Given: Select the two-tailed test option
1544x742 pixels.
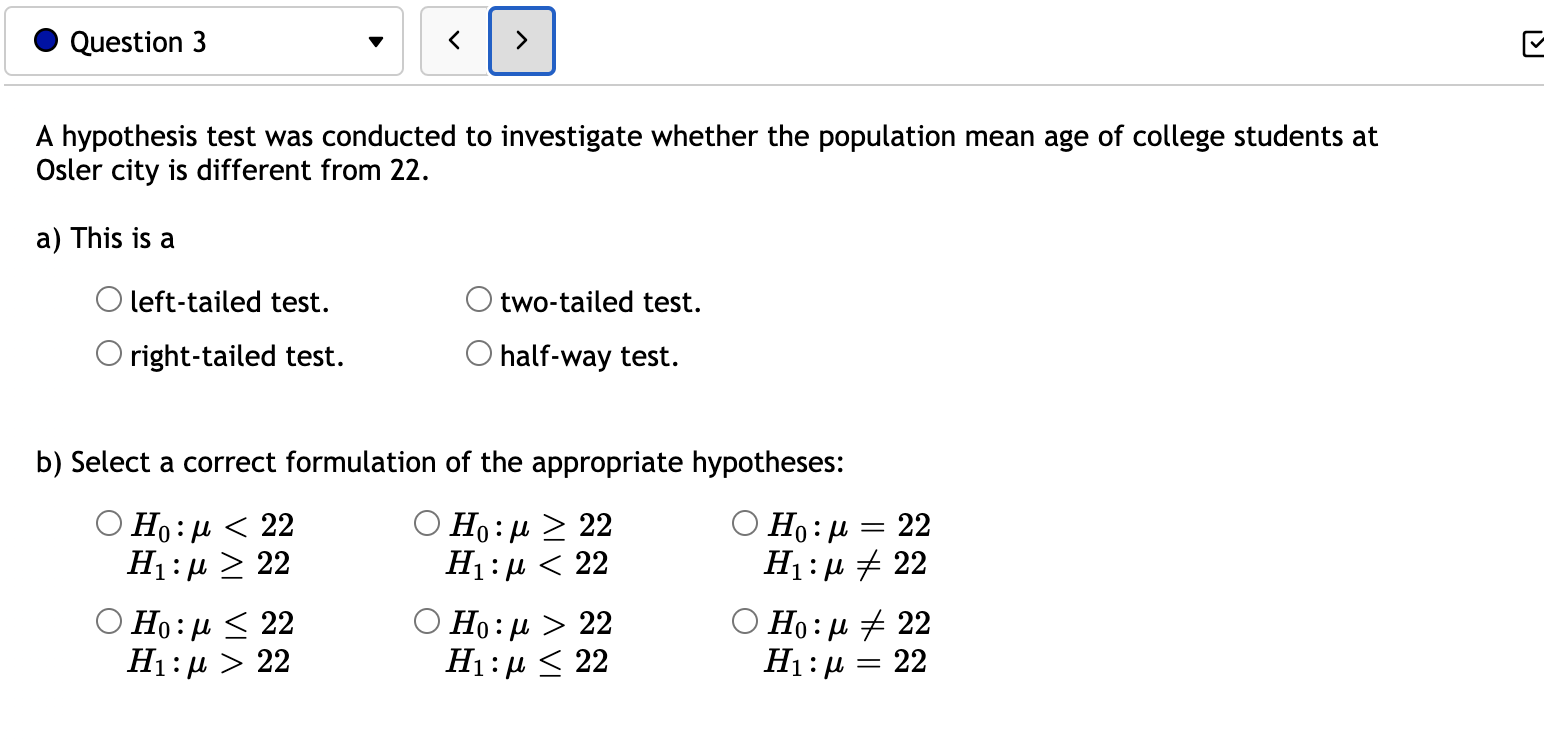Looking at the screenshot, I should click(478, 298).
